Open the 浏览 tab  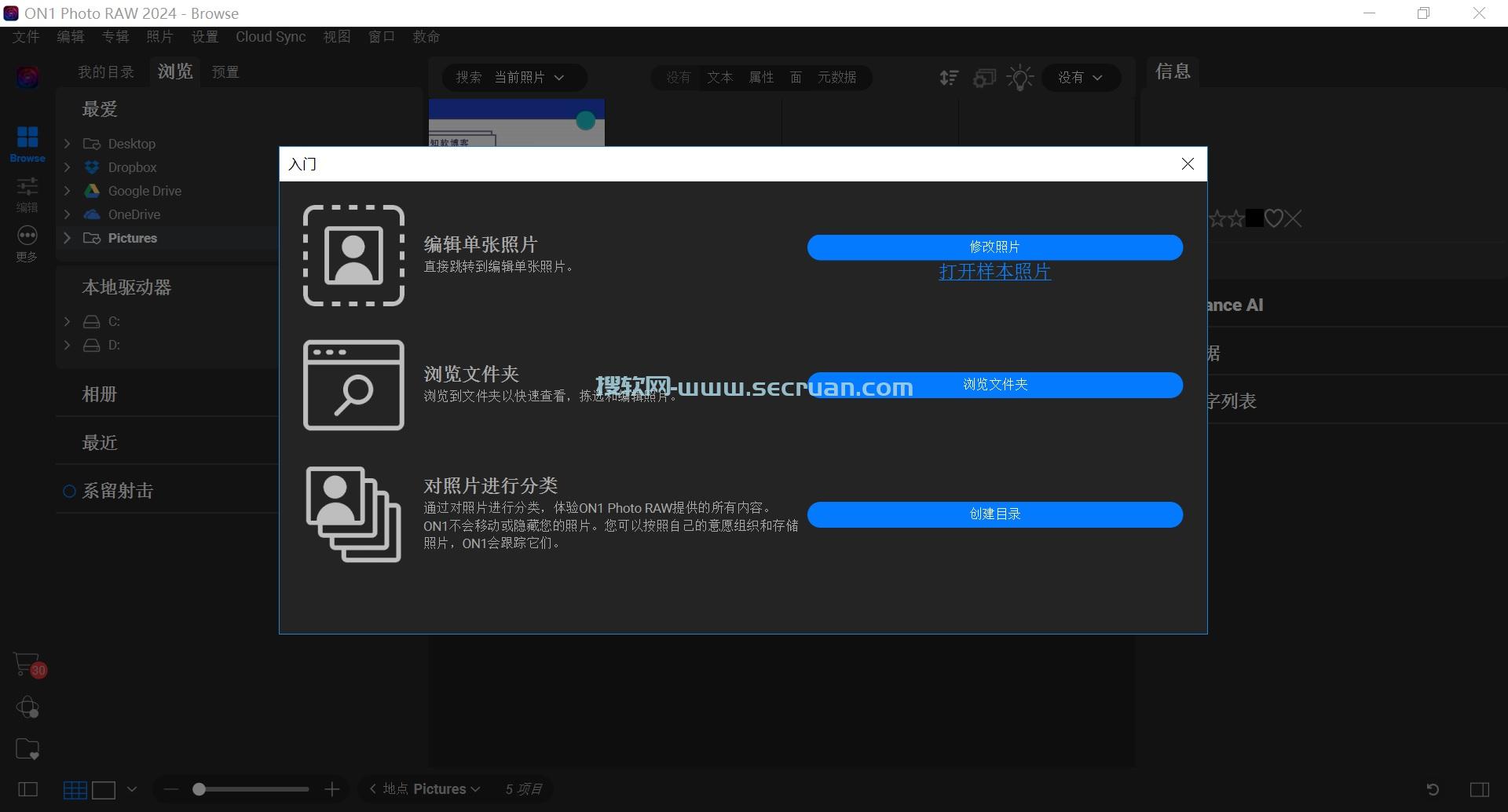(x=175, y=72)
